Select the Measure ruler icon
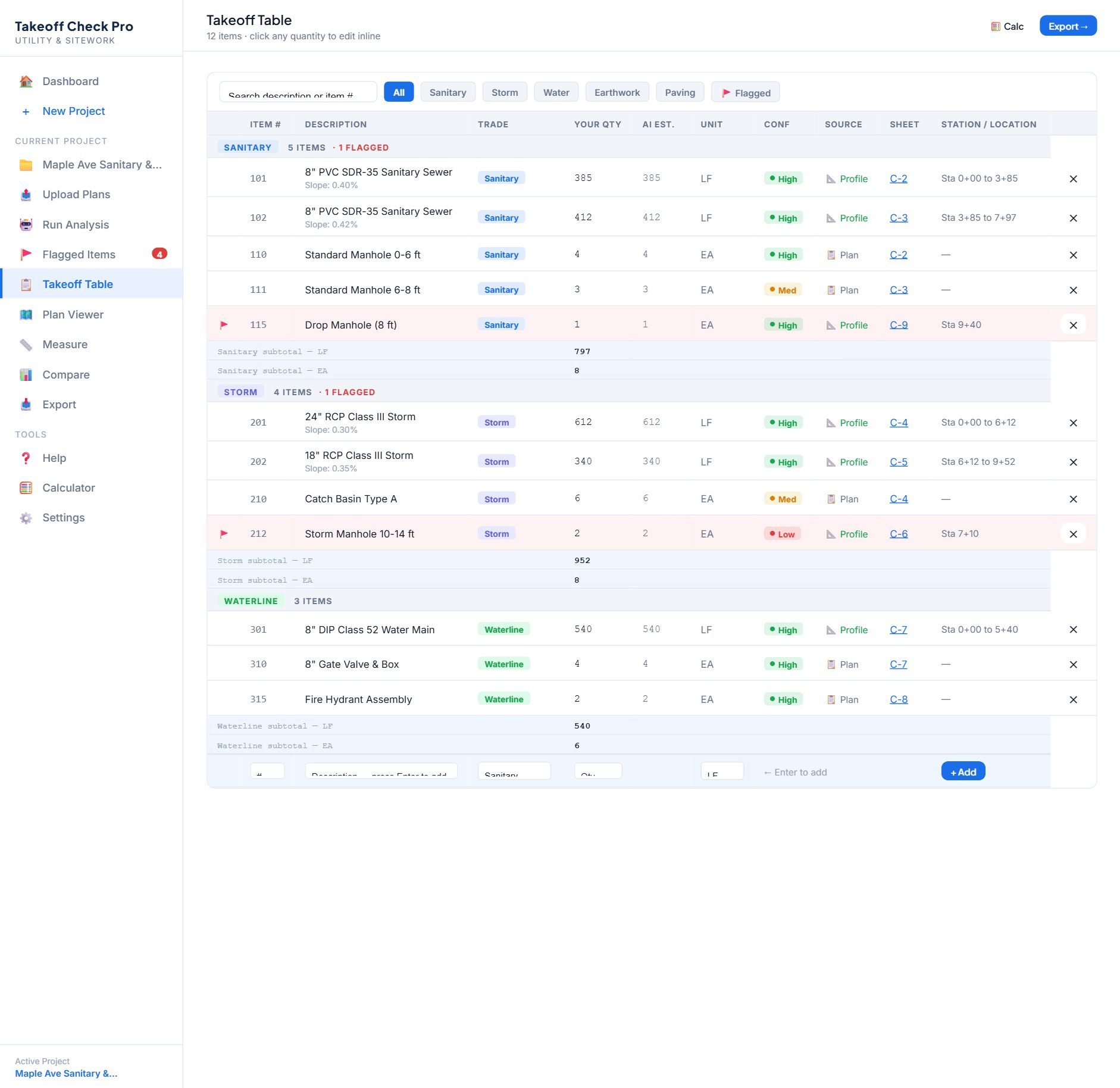This screenshot has width=1120, height=1088. 26,345
